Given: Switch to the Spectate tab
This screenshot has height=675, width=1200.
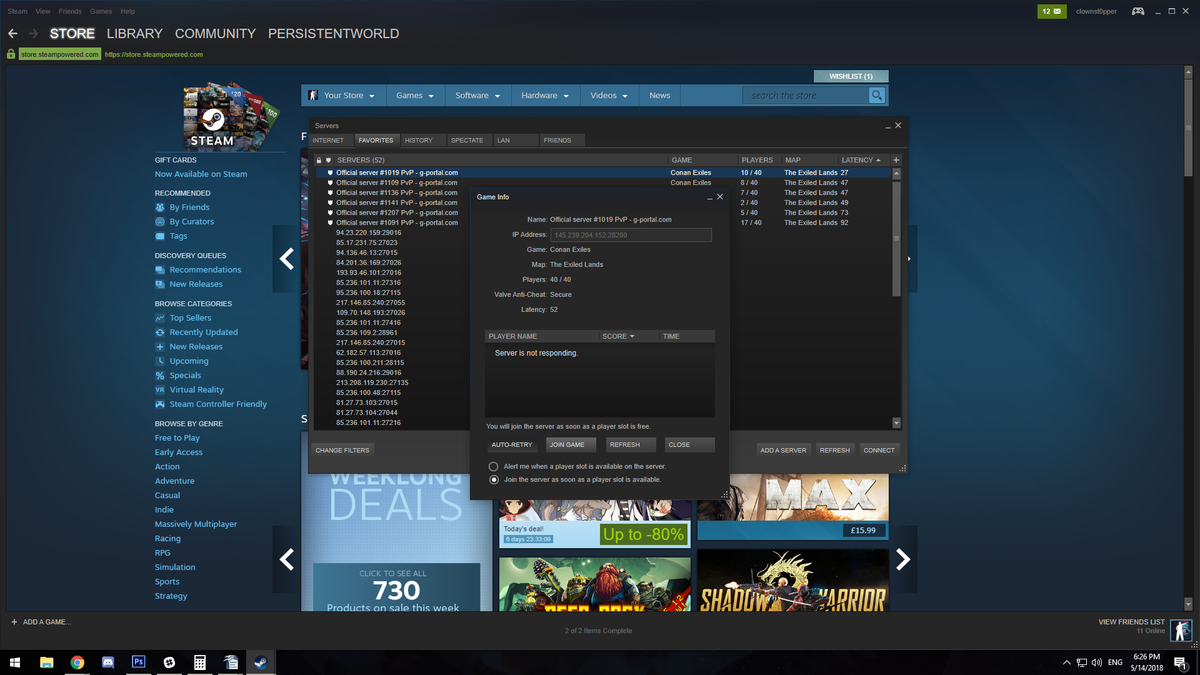Looking at the screenshot, I should click(x=467, y=140).
